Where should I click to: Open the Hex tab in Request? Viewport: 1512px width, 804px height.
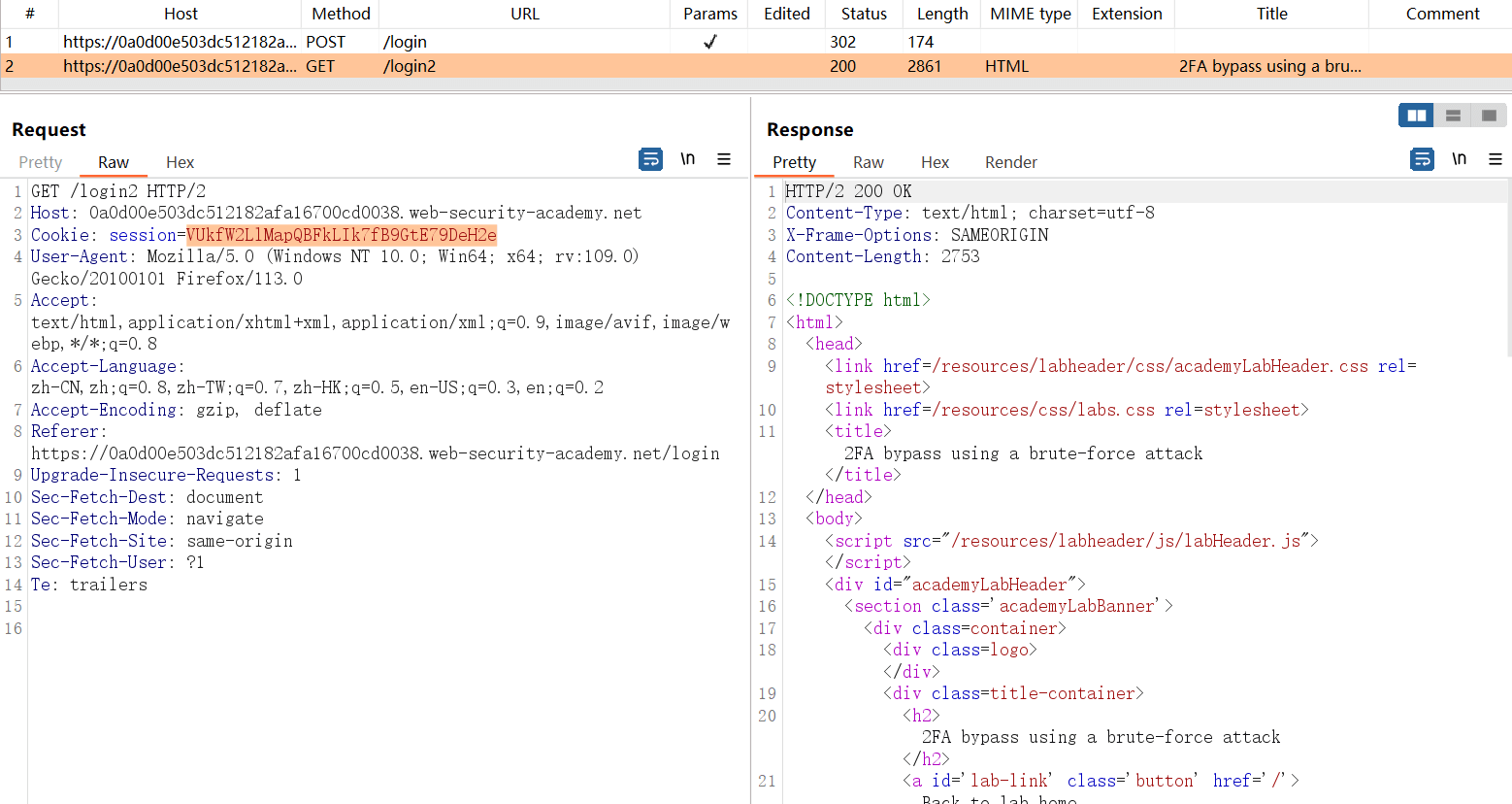pos(180,162)
